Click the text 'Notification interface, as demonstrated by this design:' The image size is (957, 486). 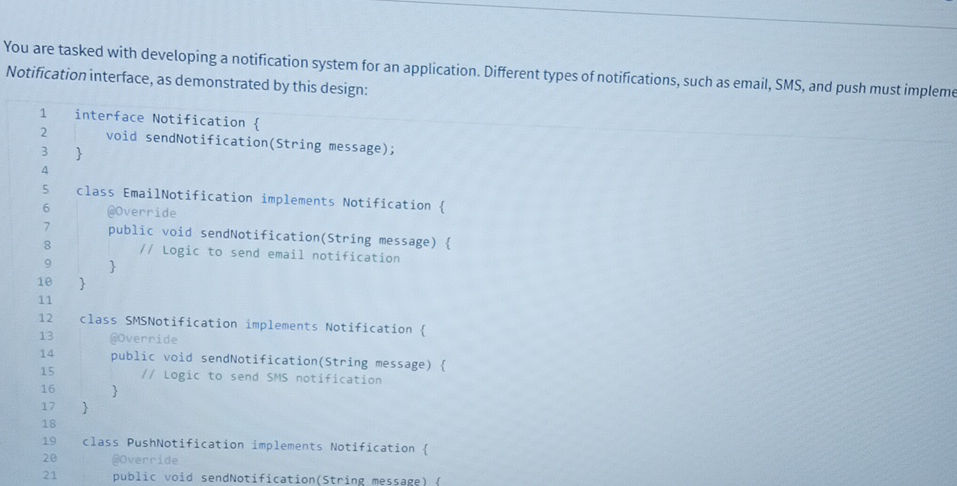187,81
